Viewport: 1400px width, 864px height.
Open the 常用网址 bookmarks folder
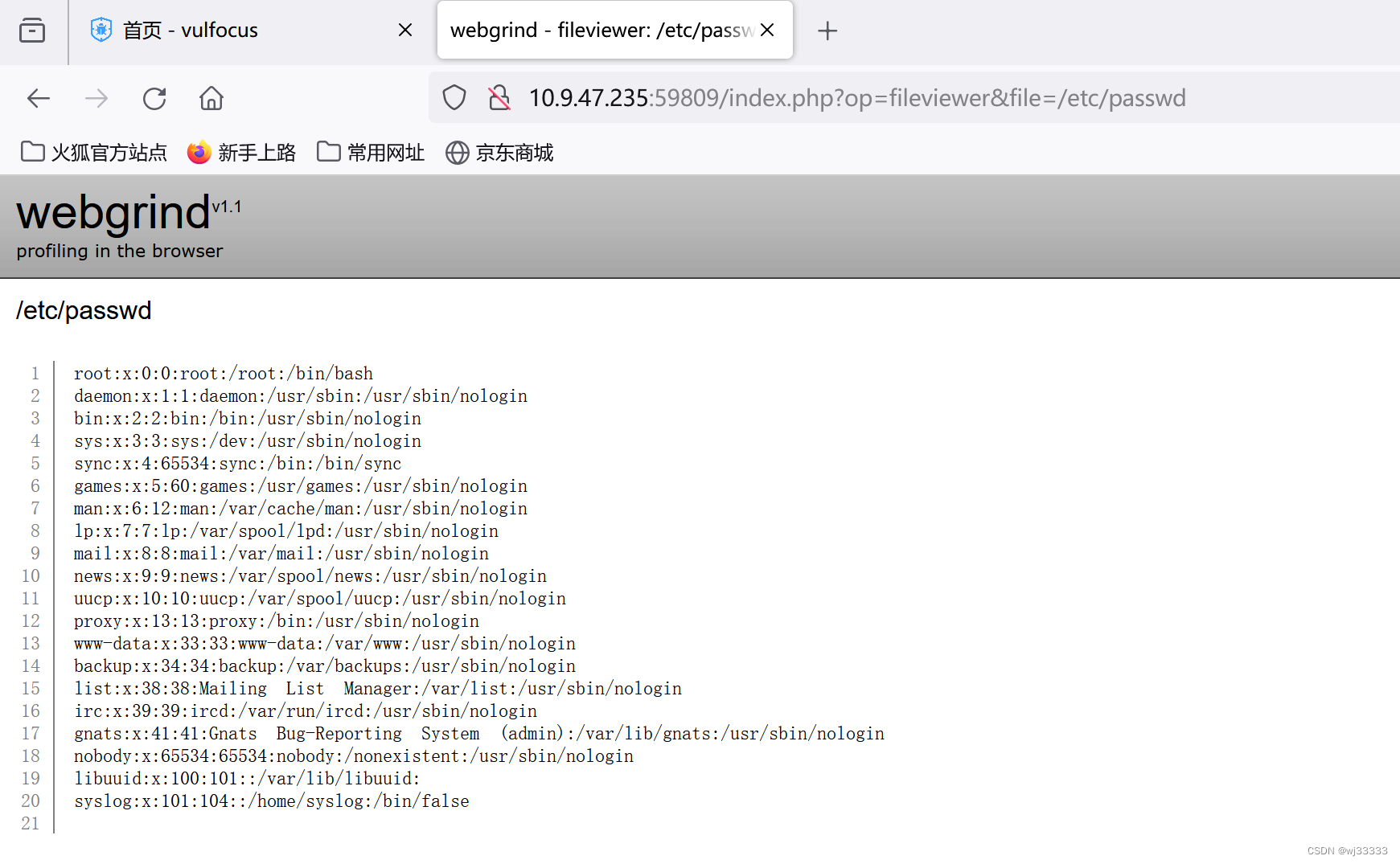(370, 153)
